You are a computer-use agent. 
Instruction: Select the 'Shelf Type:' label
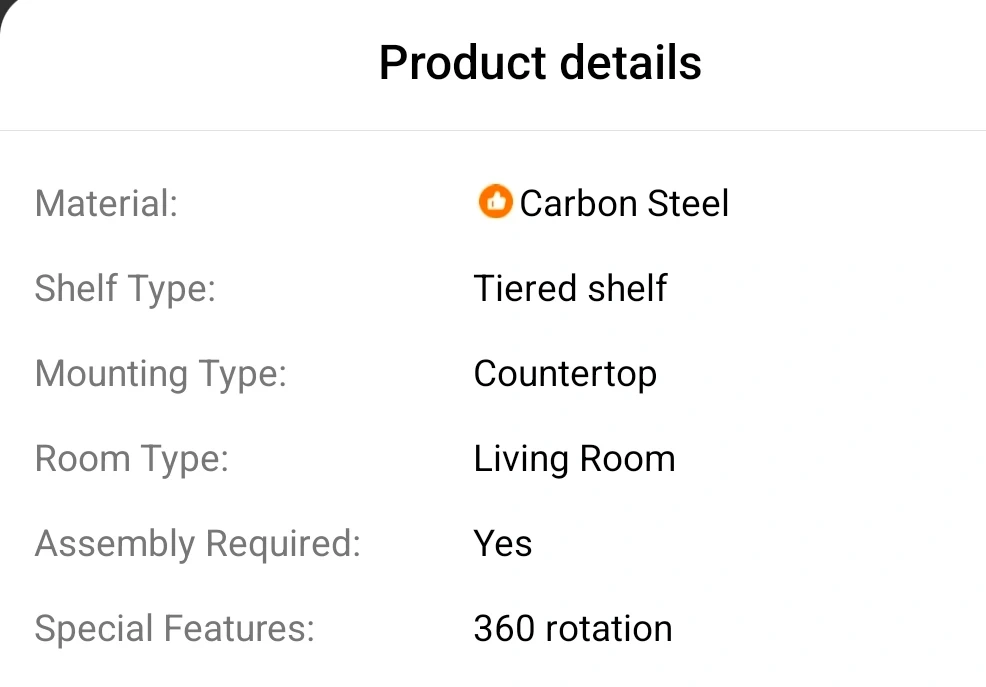pyautogui.click(x=125, y=289)
